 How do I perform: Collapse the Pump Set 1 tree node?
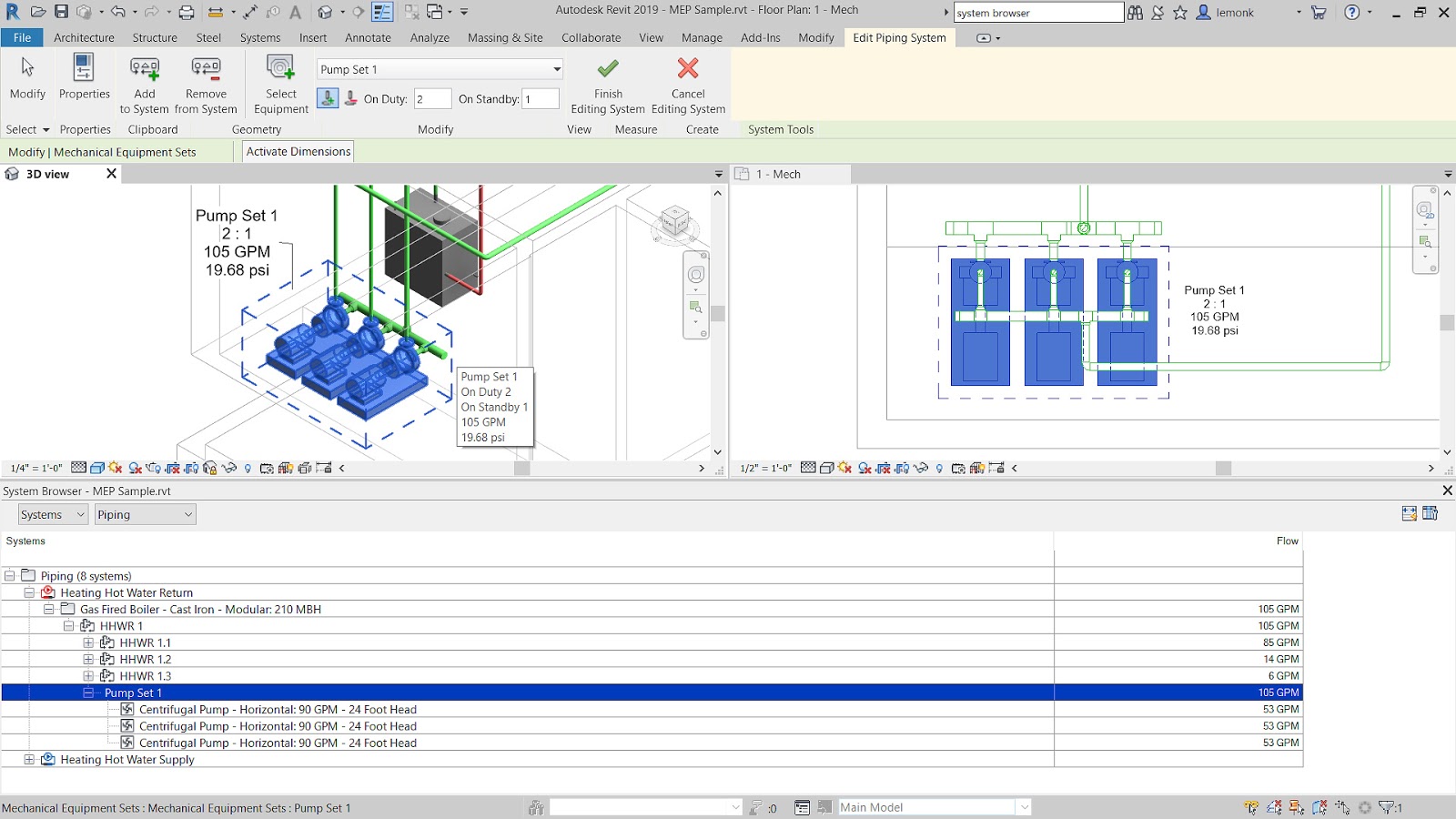pos(87,693)
